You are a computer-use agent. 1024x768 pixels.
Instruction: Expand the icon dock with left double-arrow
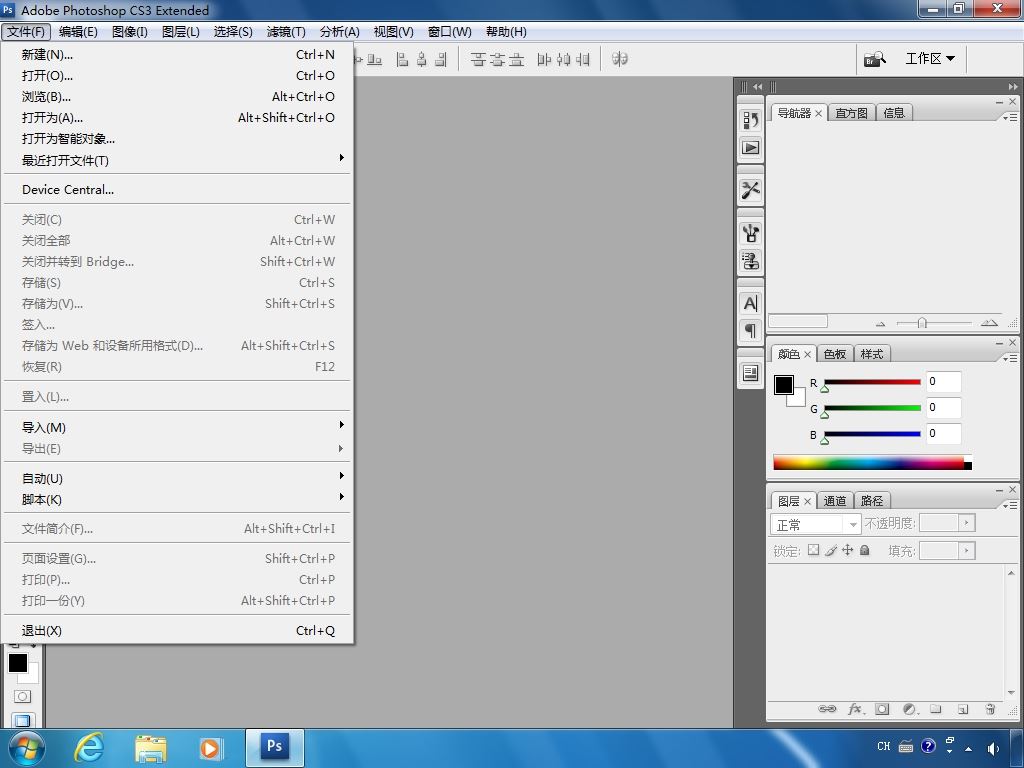point(758,86)
